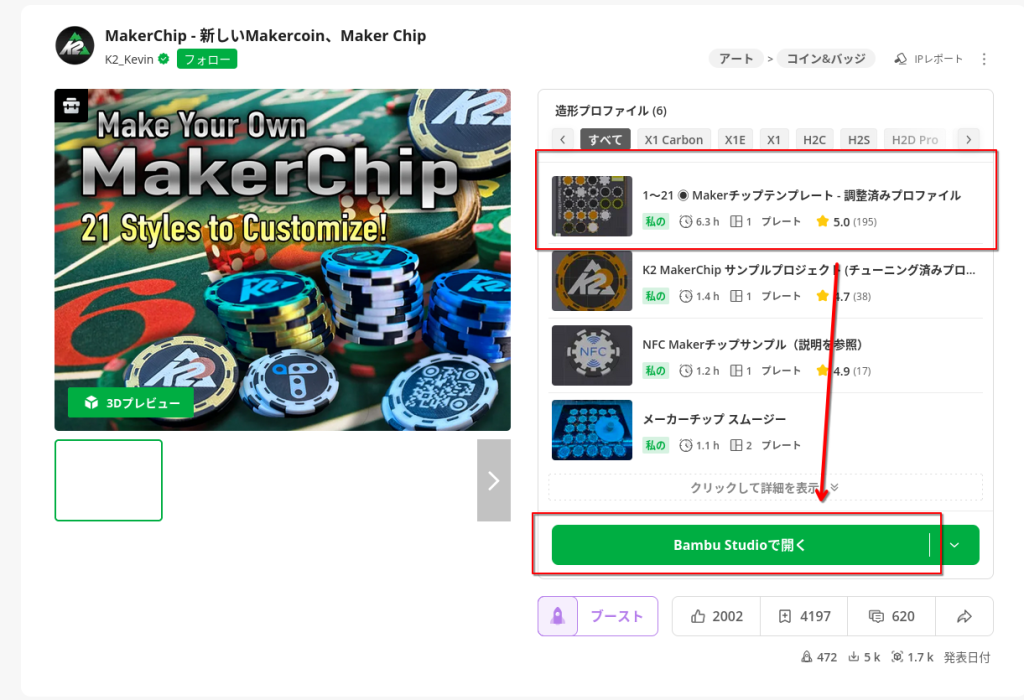Click the share arrow icon

[x=964, y=616]
